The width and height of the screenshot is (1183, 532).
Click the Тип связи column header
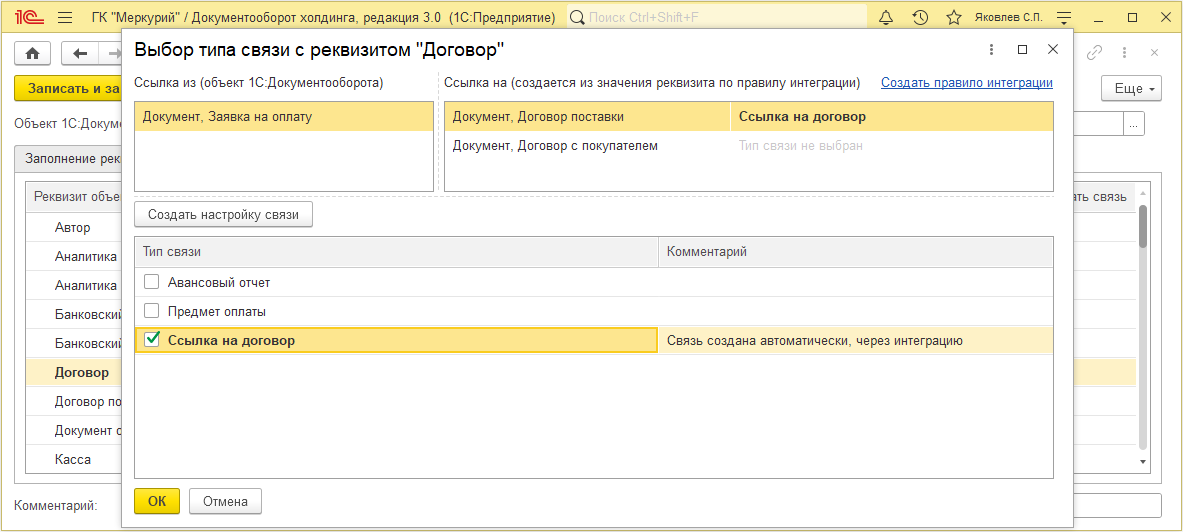pos(395,252)
